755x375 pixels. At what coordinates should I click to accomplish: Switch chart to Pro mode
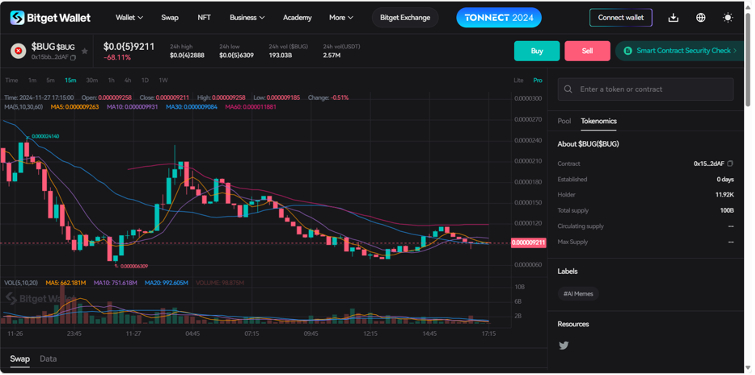[537, 80]
